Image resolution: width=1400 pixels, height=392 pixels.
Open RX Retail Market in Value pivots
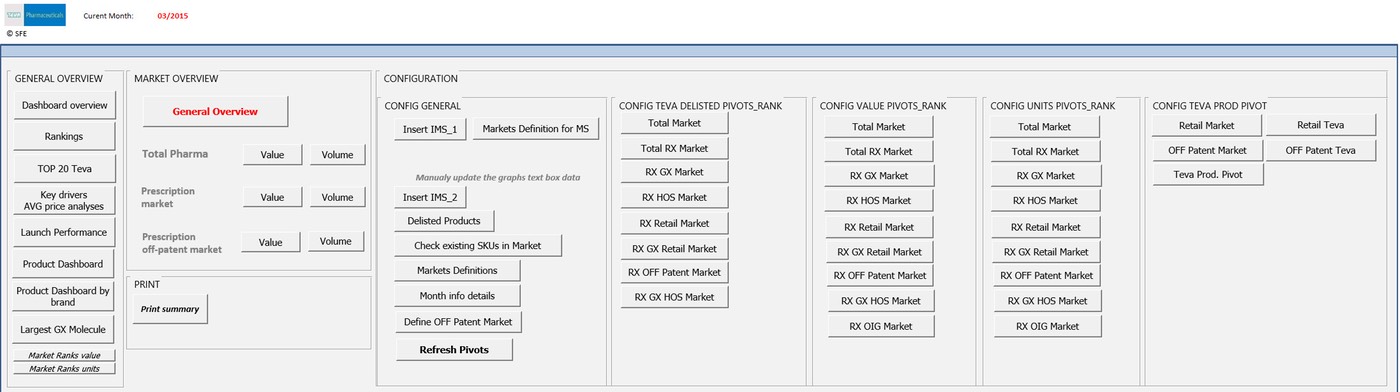click(x=879, y=227)
